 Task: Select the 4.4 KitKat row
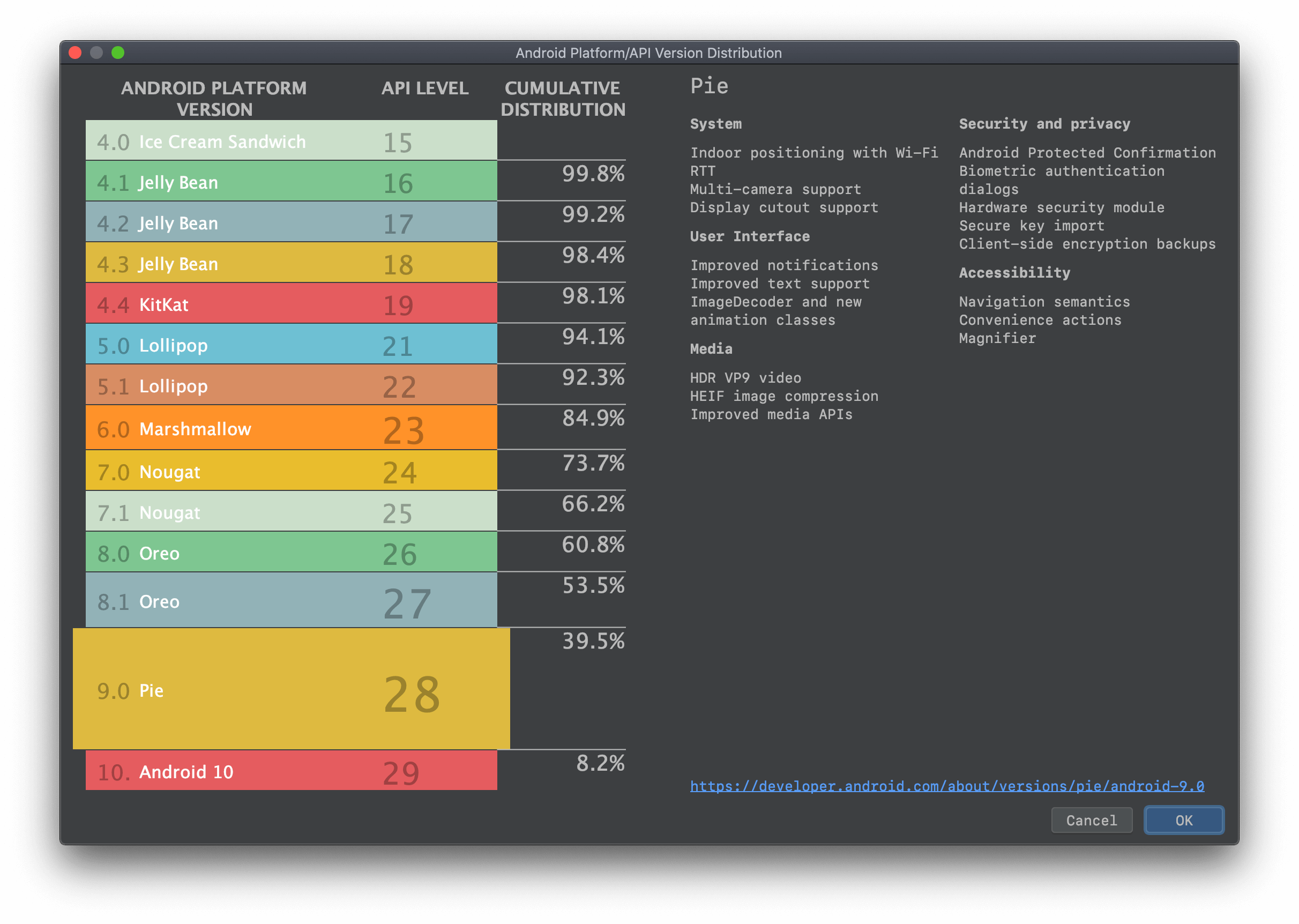290,304
